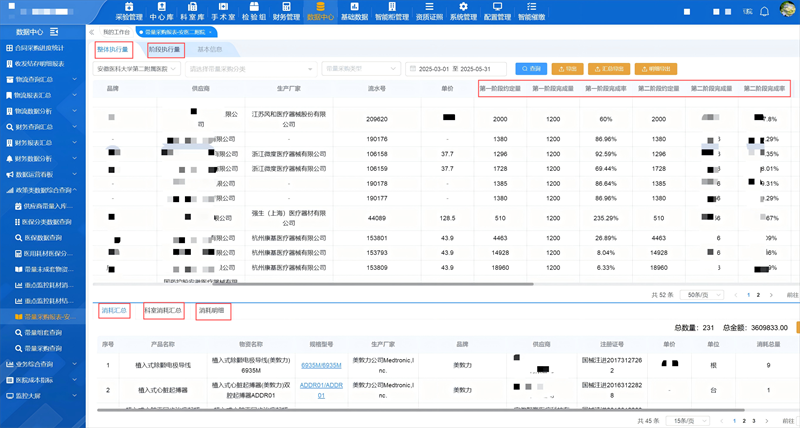Viewport: 800px width, 428px height.
Task: Open the 手术室 module in top bar
Action: [x=223, y=11]
